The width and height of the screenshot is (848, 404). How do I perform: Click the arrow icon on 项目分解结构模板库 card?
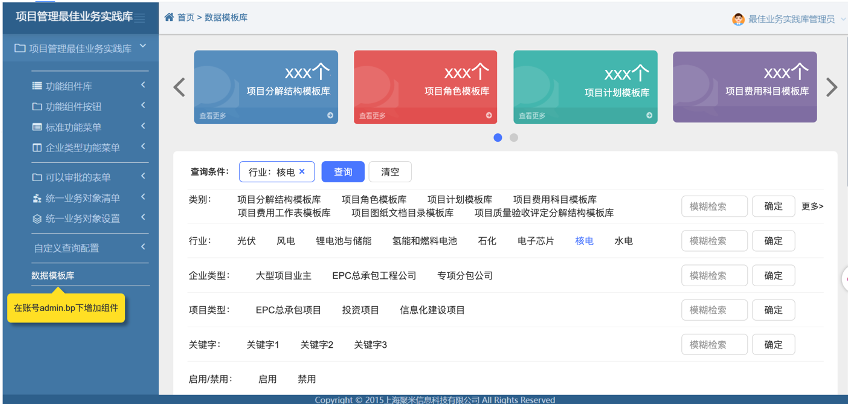(331, 116)
